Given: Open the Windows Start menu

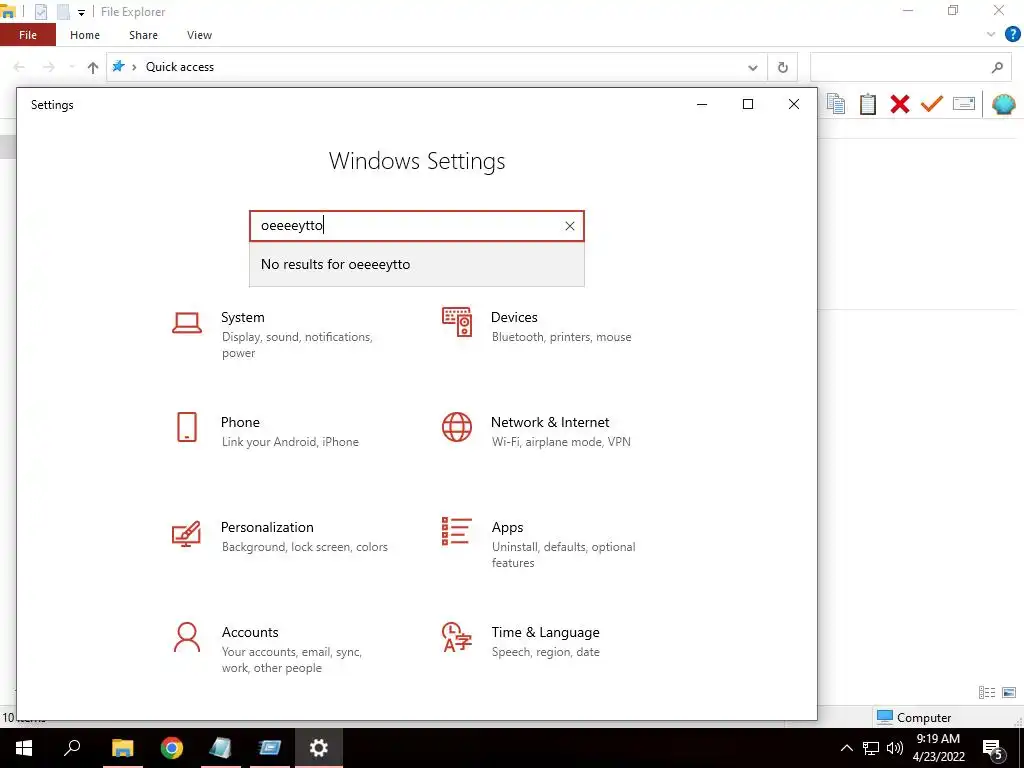Looking at the screenshot, I should 24,748.
